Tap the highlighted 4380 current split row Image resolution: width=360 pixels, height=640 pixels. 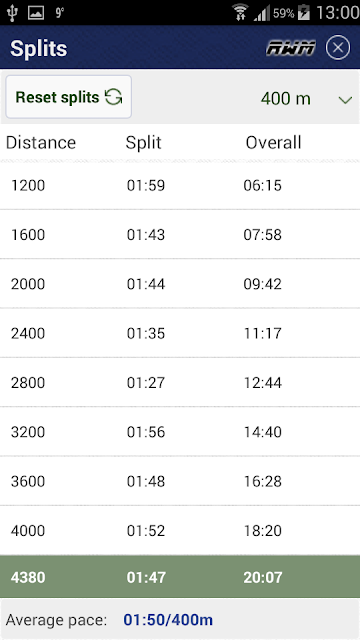click(180, 577)
